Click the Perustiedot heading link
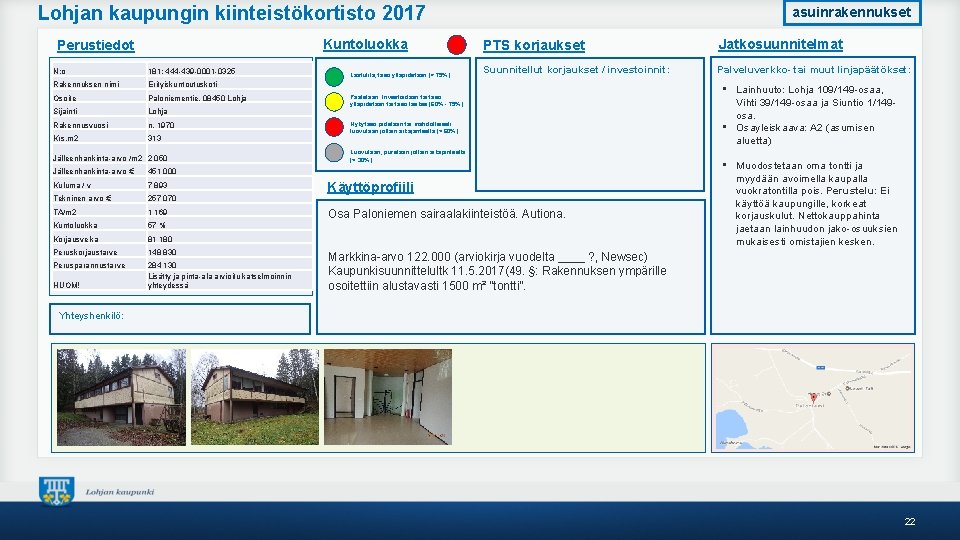Viewport: 960px width, 540px height. click(x=96, y=45)
